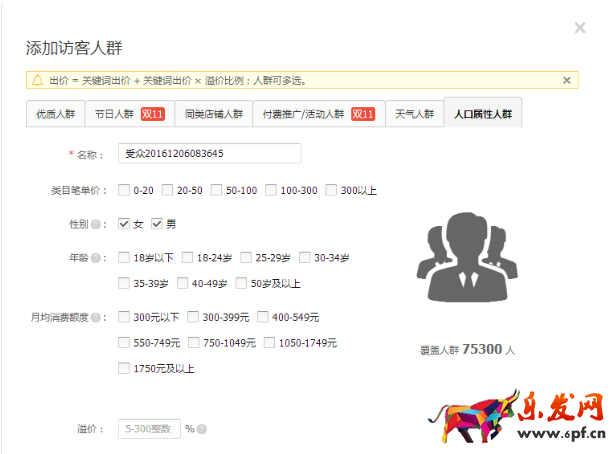Enable the 1750元及以上 spending option
This screenshot has width=616, height=454.
124,368
